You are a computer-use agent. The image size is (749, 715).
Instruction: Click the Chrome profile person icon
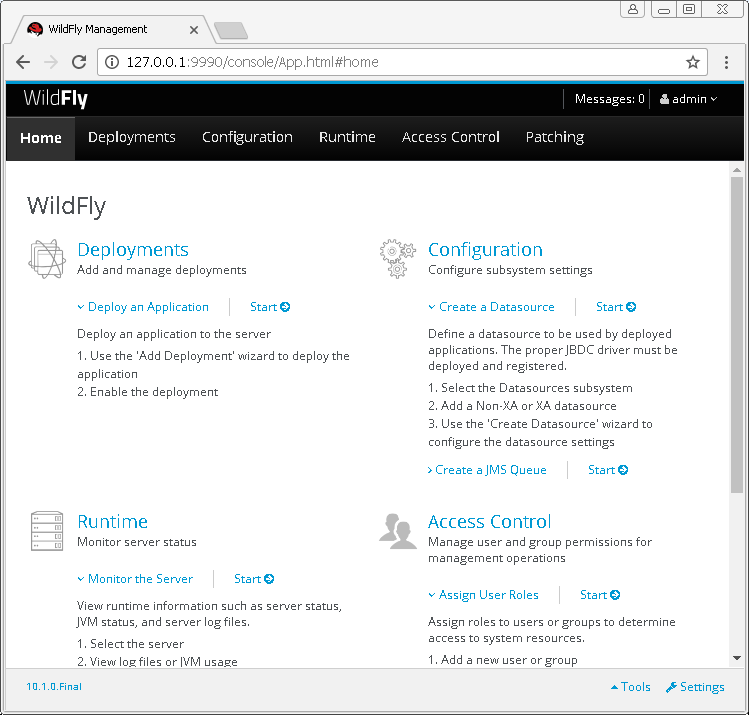632,9
